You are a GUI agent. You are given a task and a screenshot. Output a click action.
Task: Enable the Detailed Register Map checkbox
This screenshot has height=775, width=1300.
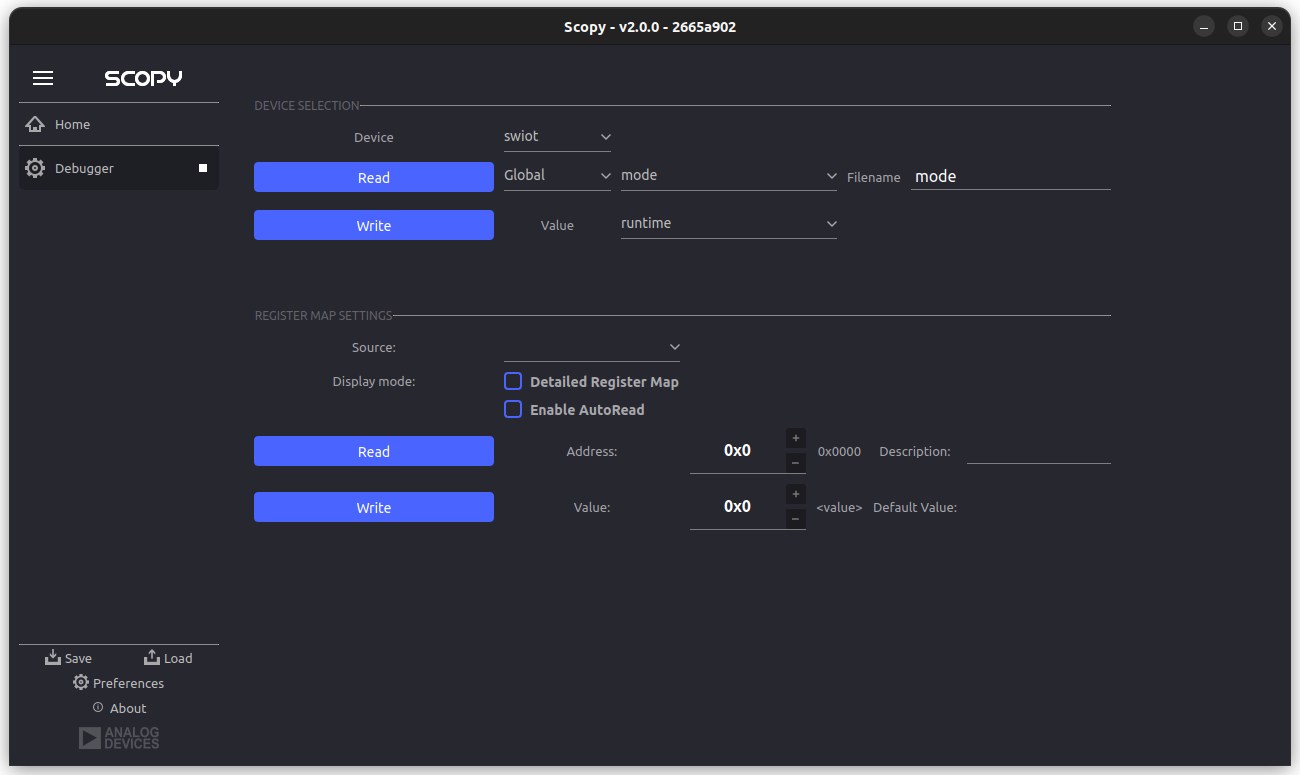[x=513, y=381]
